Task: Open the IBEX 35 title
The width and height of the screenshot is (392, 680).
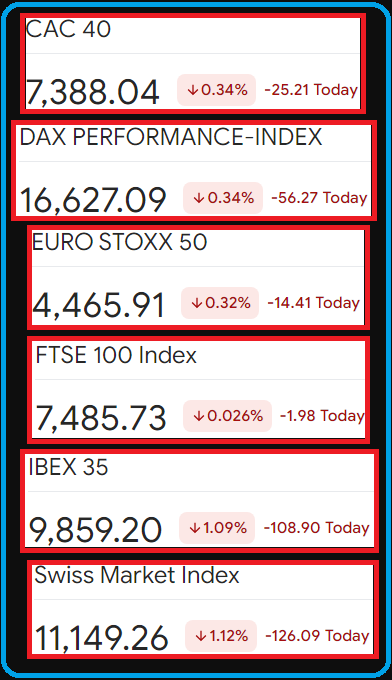Action: click(68, 468)
